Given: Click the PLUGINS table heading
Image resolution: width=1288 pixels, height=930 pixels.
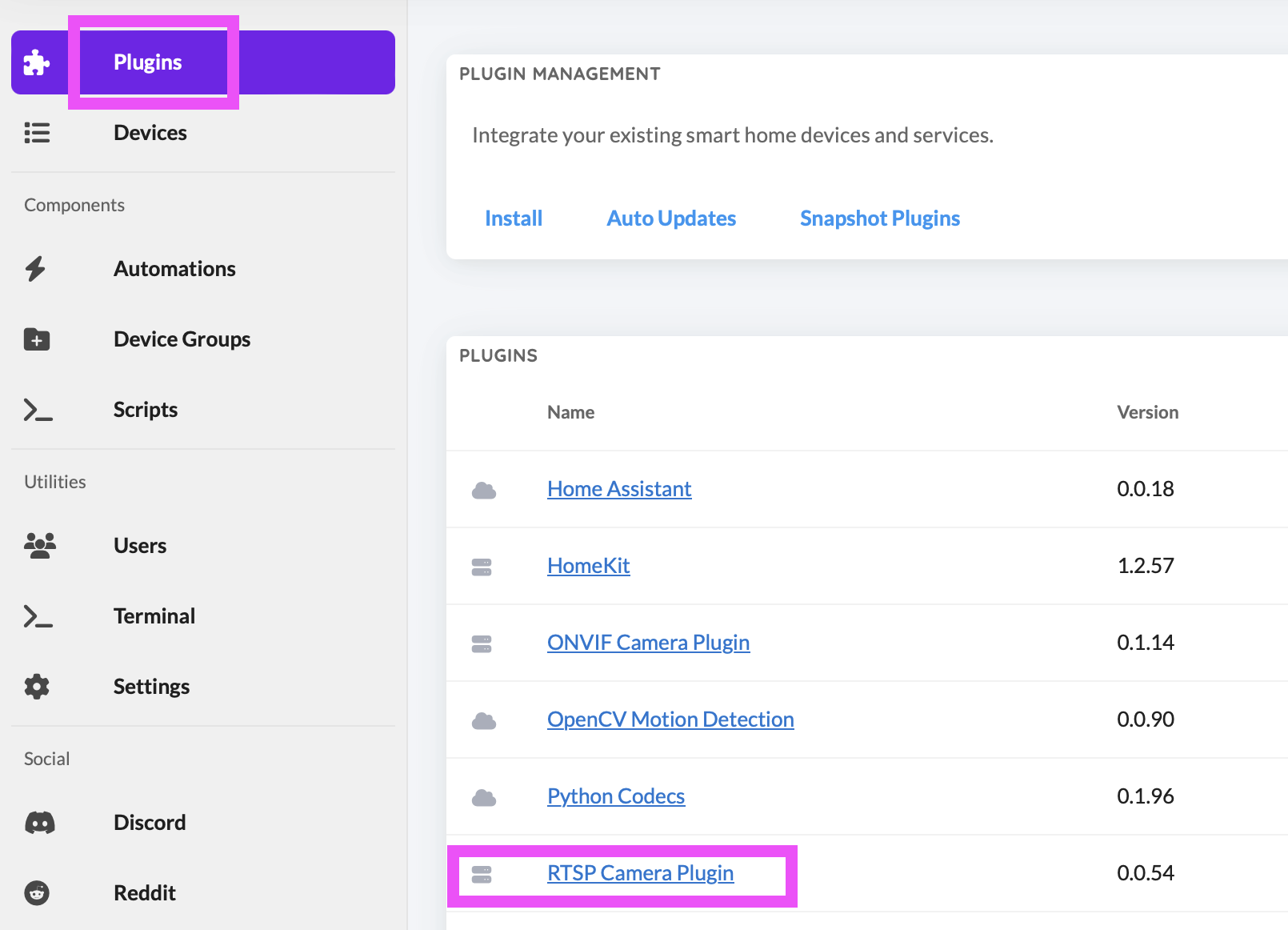Looking at the screenshot, I should click(x=498, y=355).
